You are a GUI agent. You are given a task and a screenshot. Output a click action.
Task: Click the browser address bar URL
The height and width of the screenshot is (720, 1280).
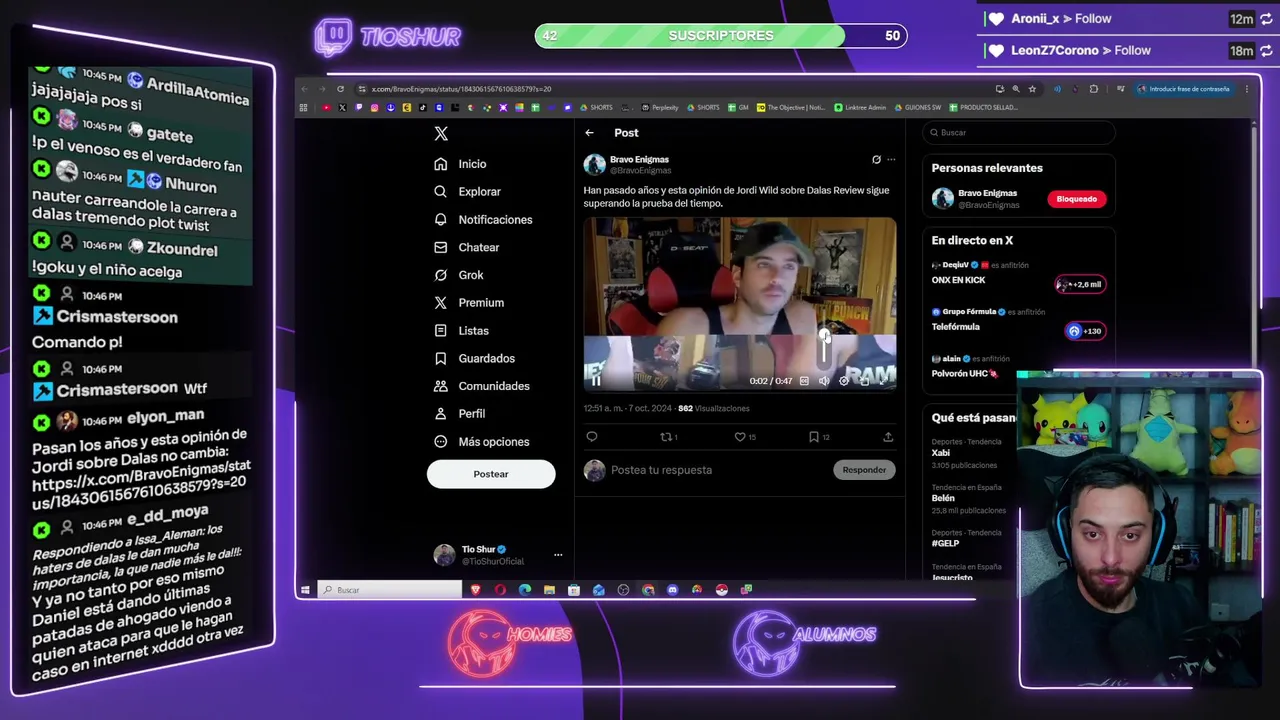tap(461, 89)
